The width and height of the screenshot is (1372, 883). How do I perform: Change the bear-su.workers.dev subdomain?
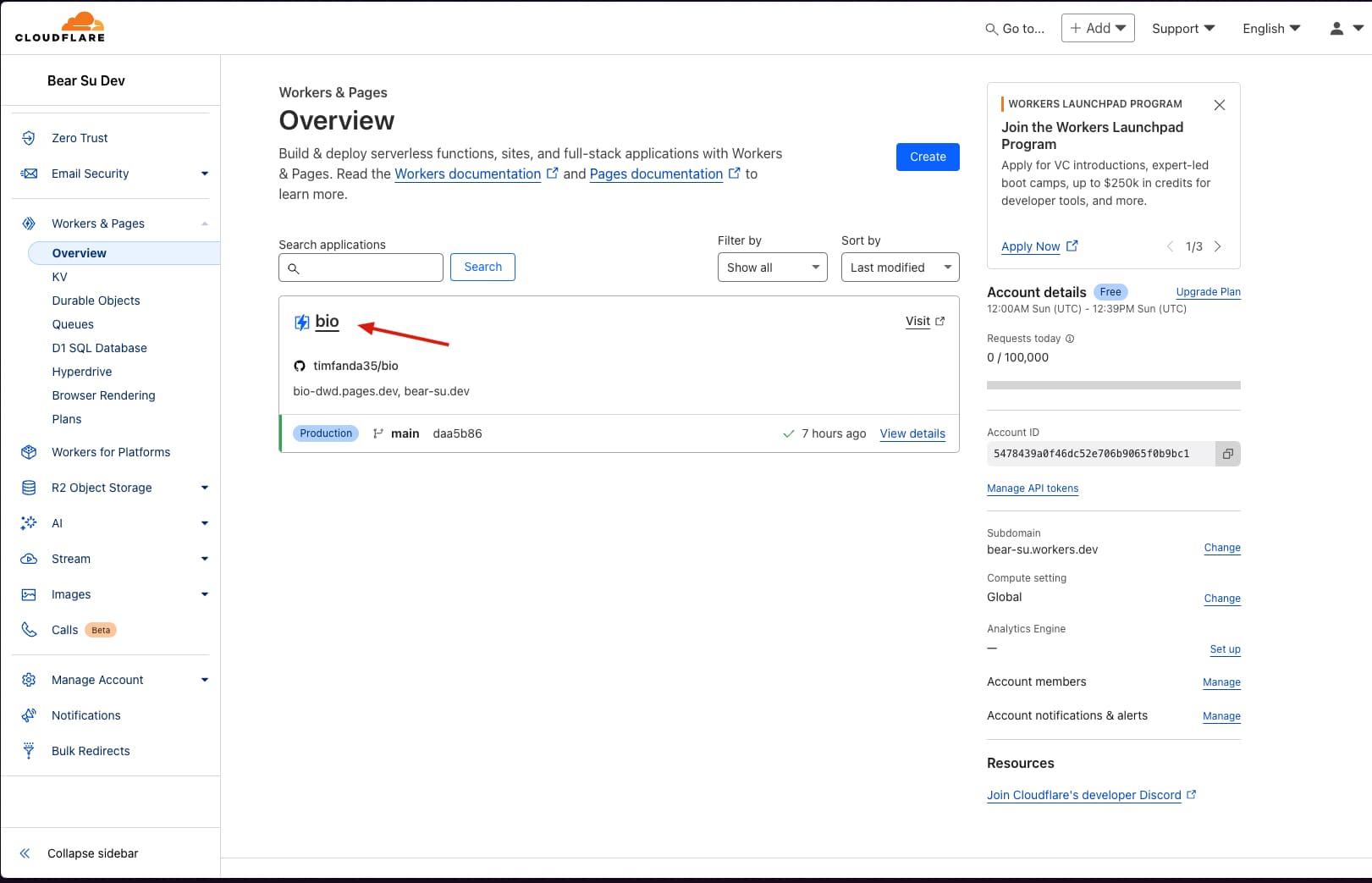[x=1222, y=548]
